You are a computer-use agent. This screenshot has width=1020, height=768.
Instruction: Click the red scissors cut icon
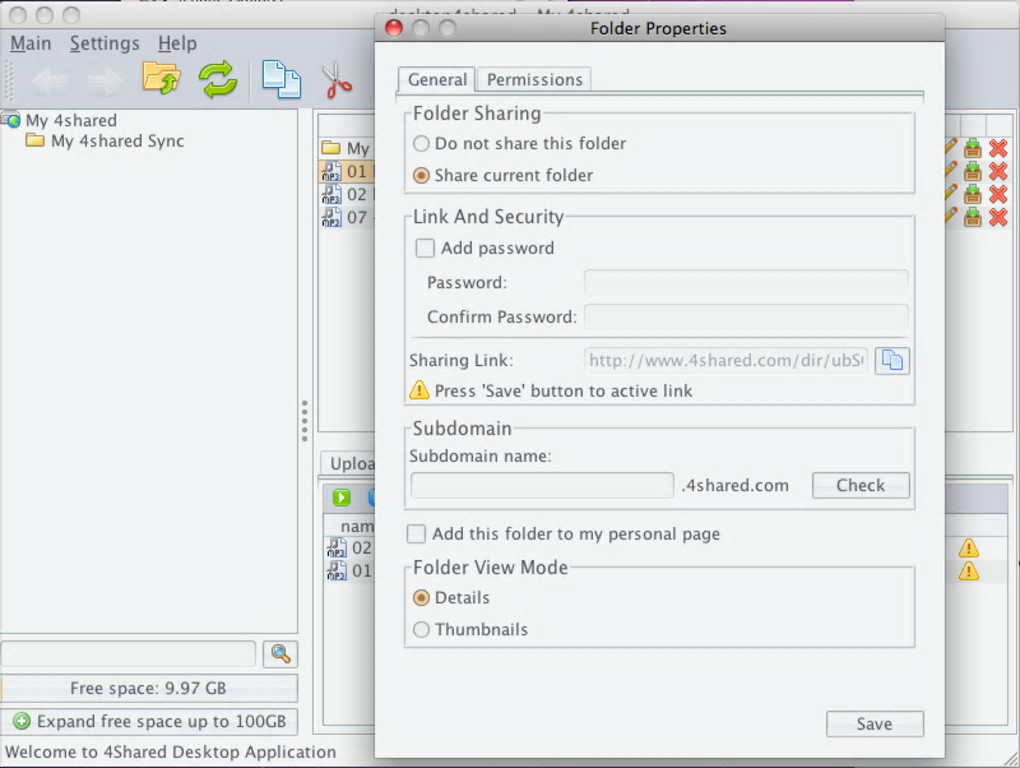tap(336, 80)
